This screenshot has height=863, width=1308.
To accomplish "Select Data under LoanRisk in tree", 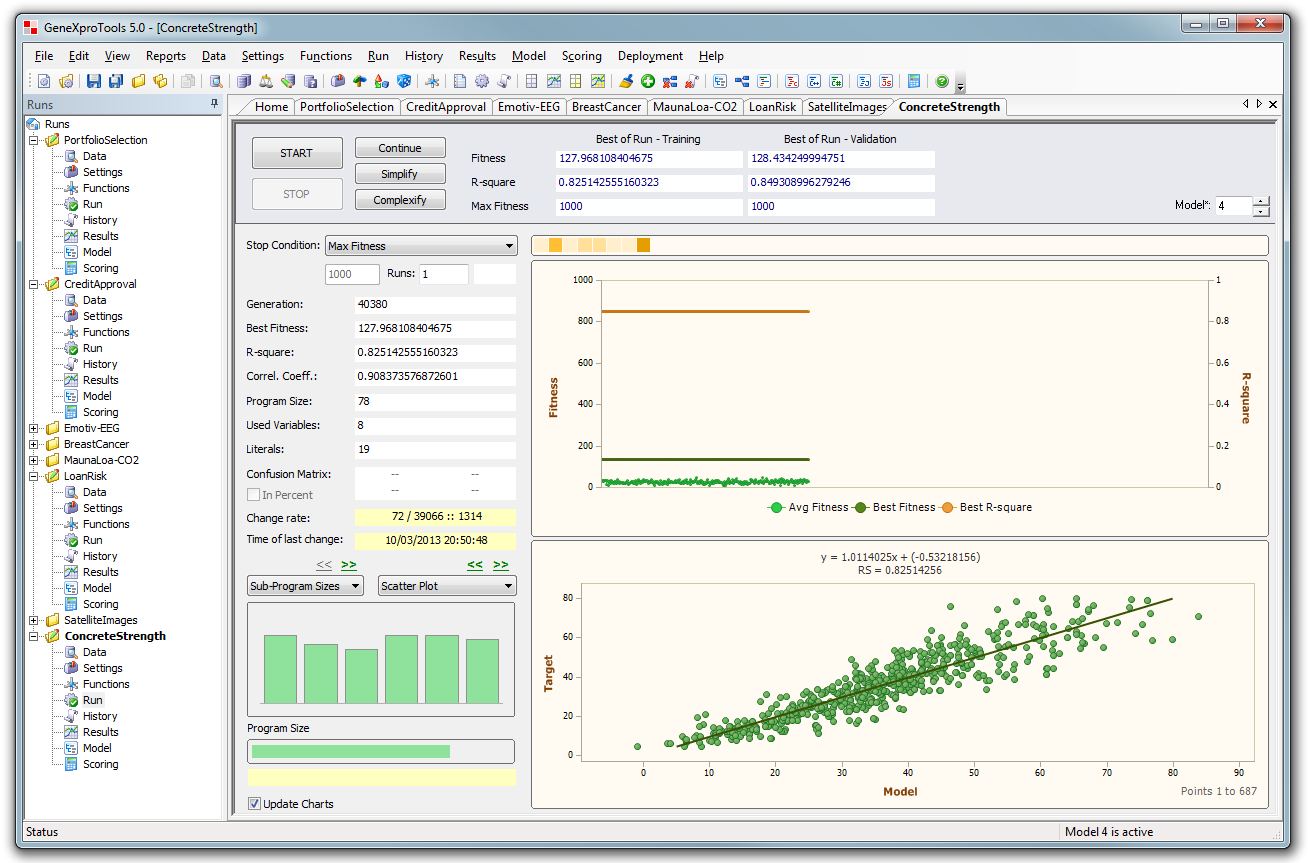I will pos(94,492).
